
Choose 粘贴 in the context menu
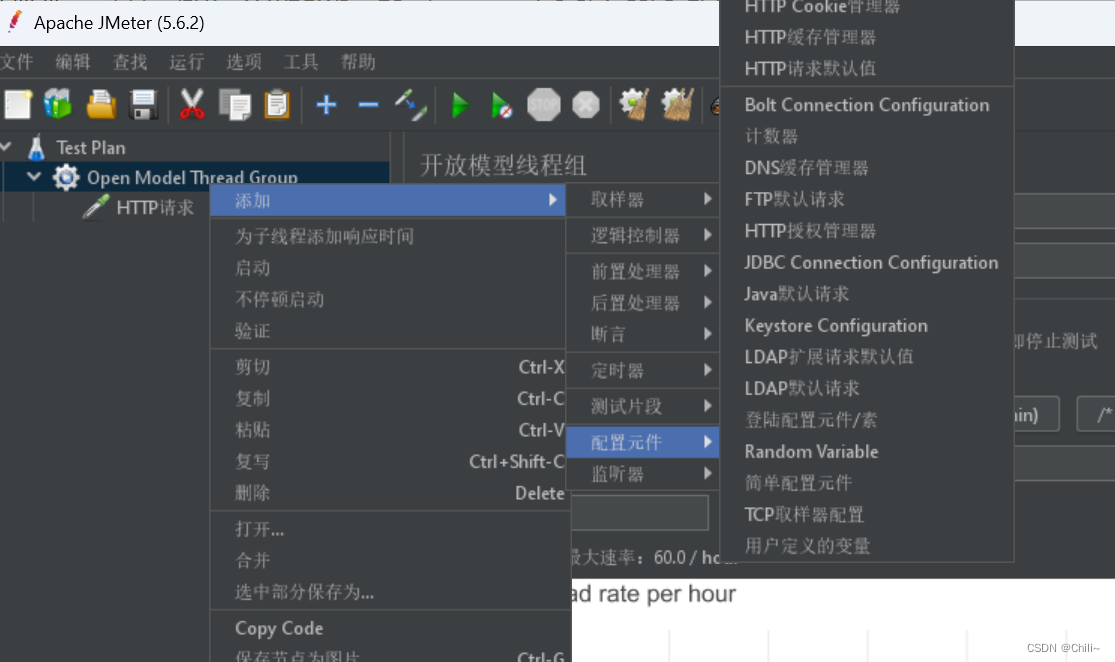tap(388, 429)
